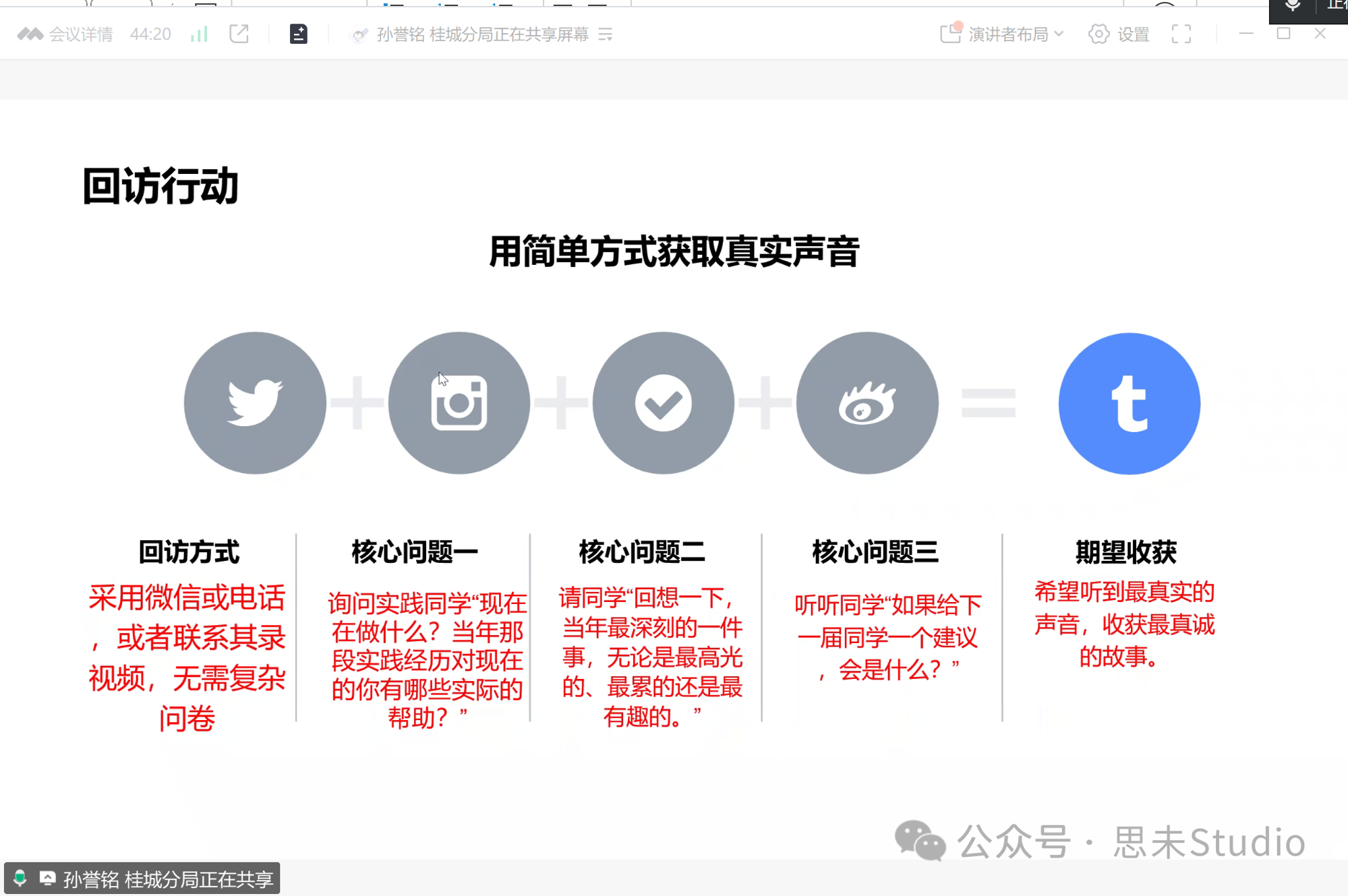1348x896 pixels.
Task: Select the Twitter bird icon on the slide
Action: coord(255,402)
